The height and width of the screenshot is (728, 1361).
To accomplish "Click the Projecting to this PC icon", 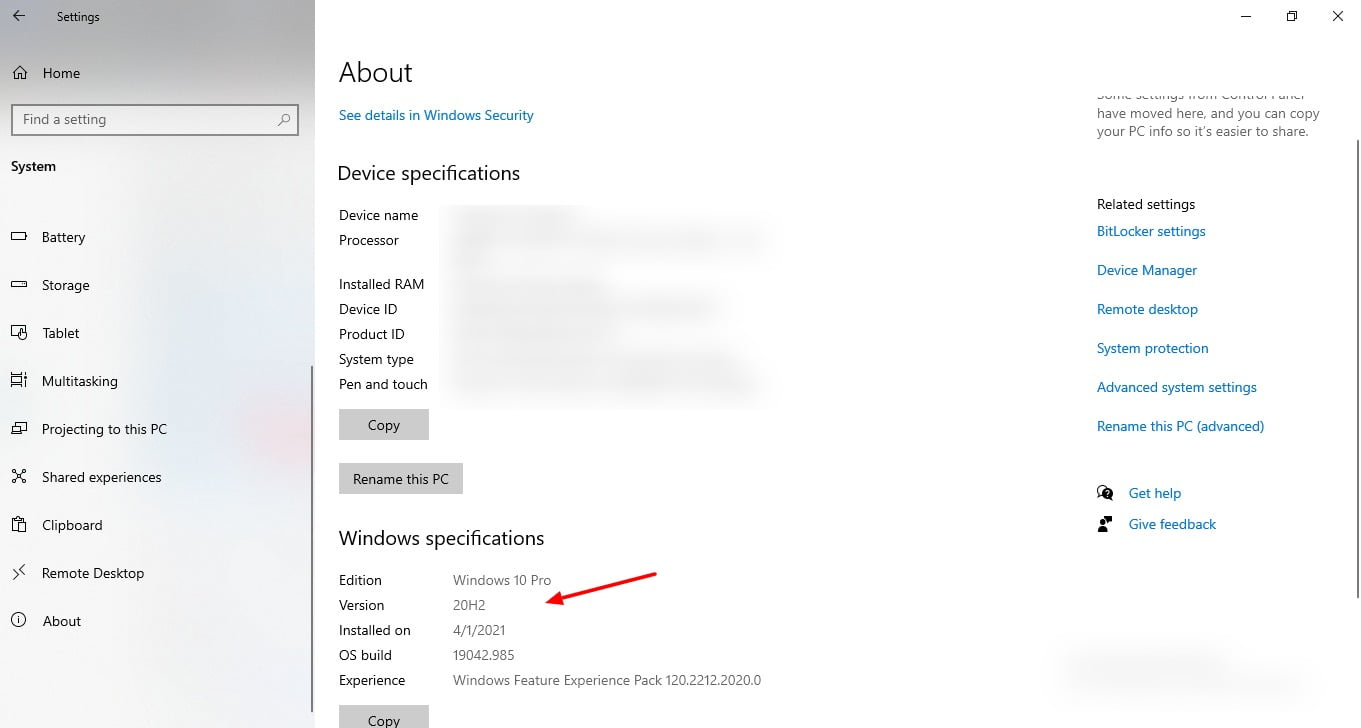I will (x=19, y=429).
